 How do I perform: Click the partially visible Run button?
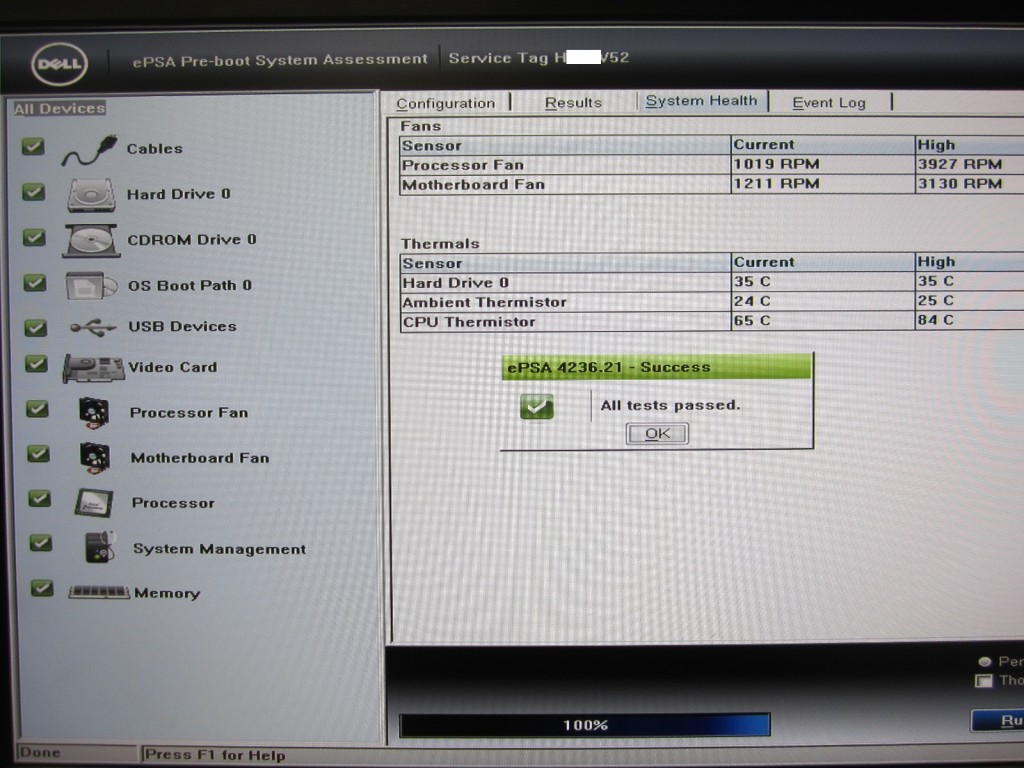pyautogui.click(x=998, y=720)
